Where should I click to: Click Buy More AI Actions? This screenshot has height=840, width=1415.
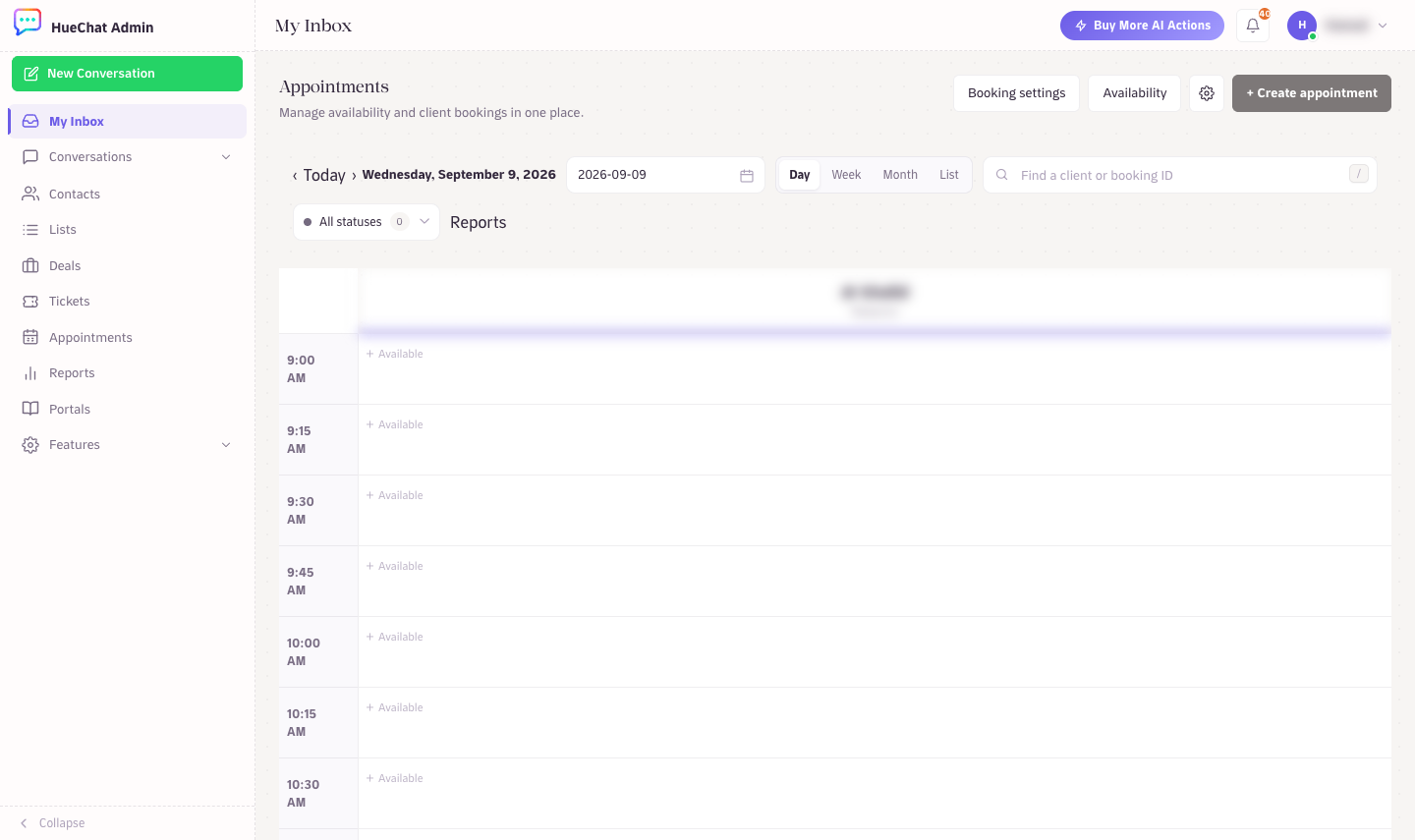click(x=1142, y=26)
